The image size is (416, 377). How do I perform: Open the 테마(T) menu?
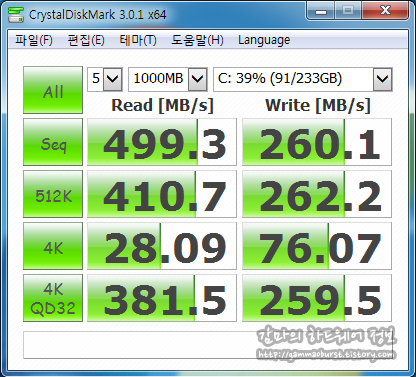(138, 40)
